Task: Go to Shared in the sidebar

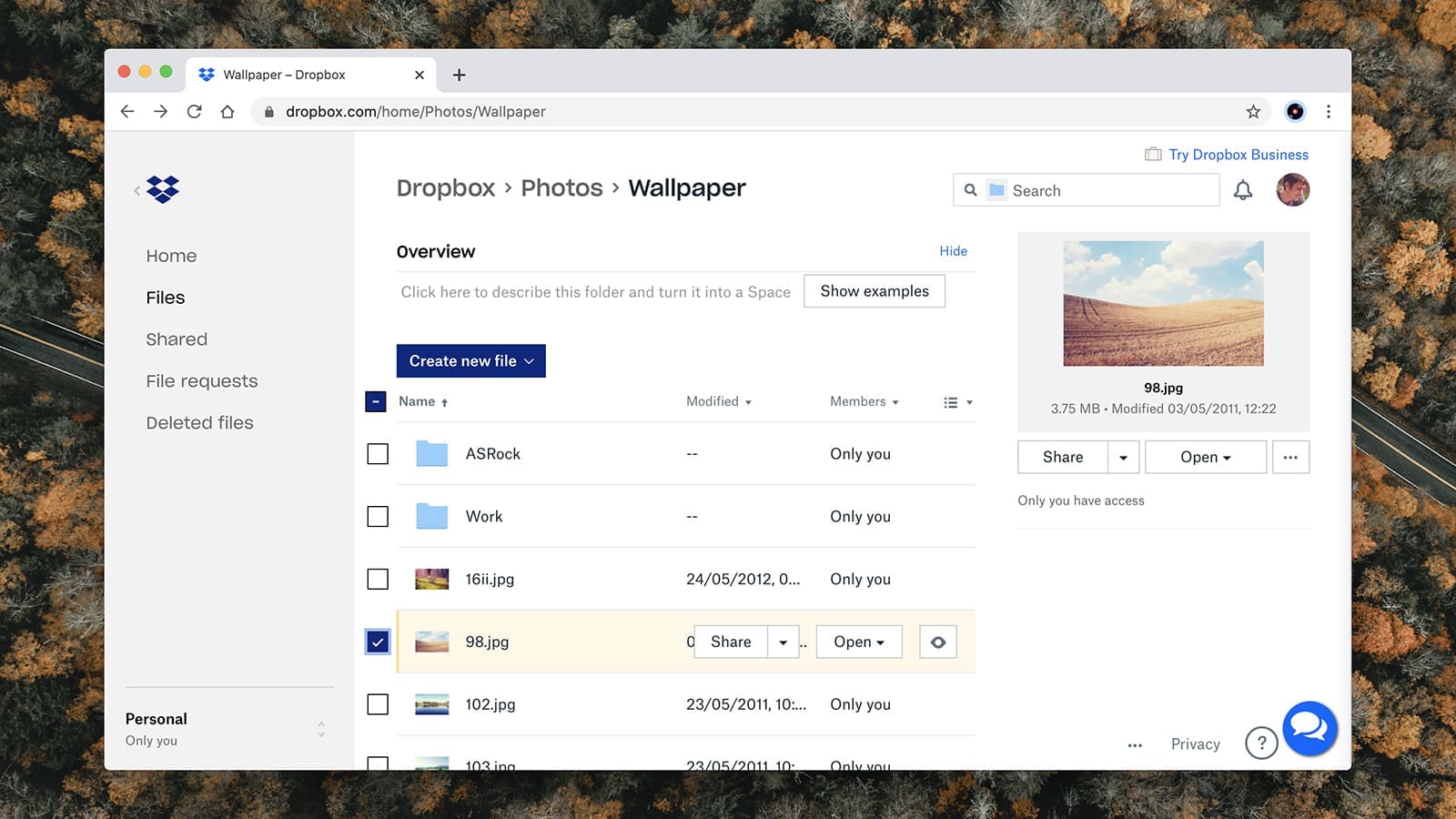Action: pyautogui.click(x=177, y=339)
